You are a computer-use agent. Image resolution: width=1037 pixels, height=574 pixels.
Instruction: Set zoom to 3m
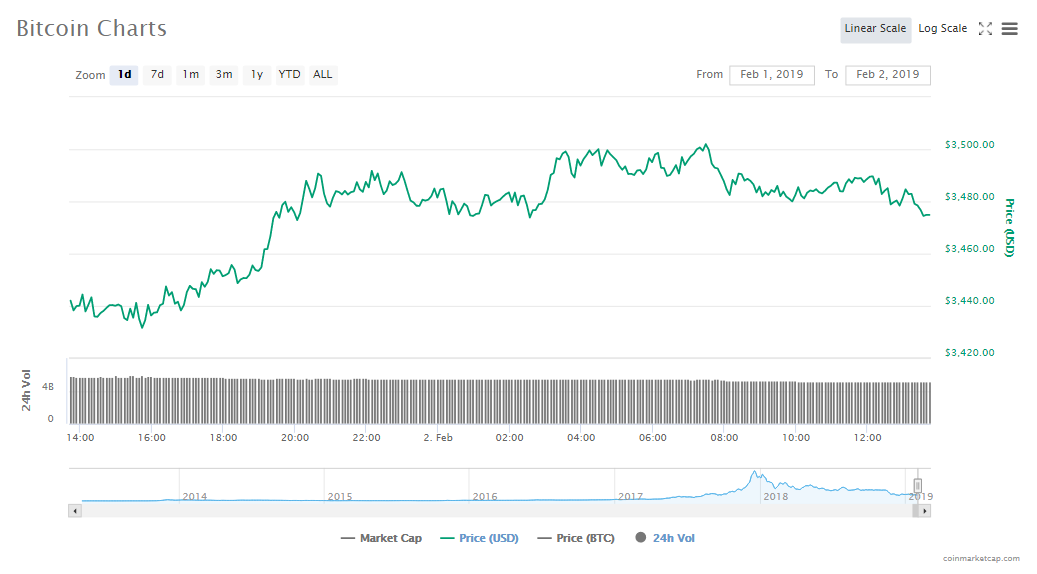pos(224,75)
